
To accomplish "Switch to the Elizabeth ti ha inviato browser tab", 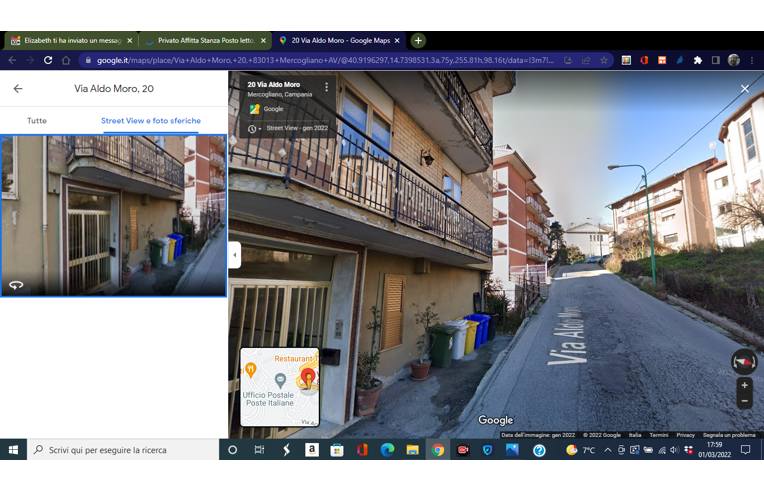I will click(x=71, y=41).
